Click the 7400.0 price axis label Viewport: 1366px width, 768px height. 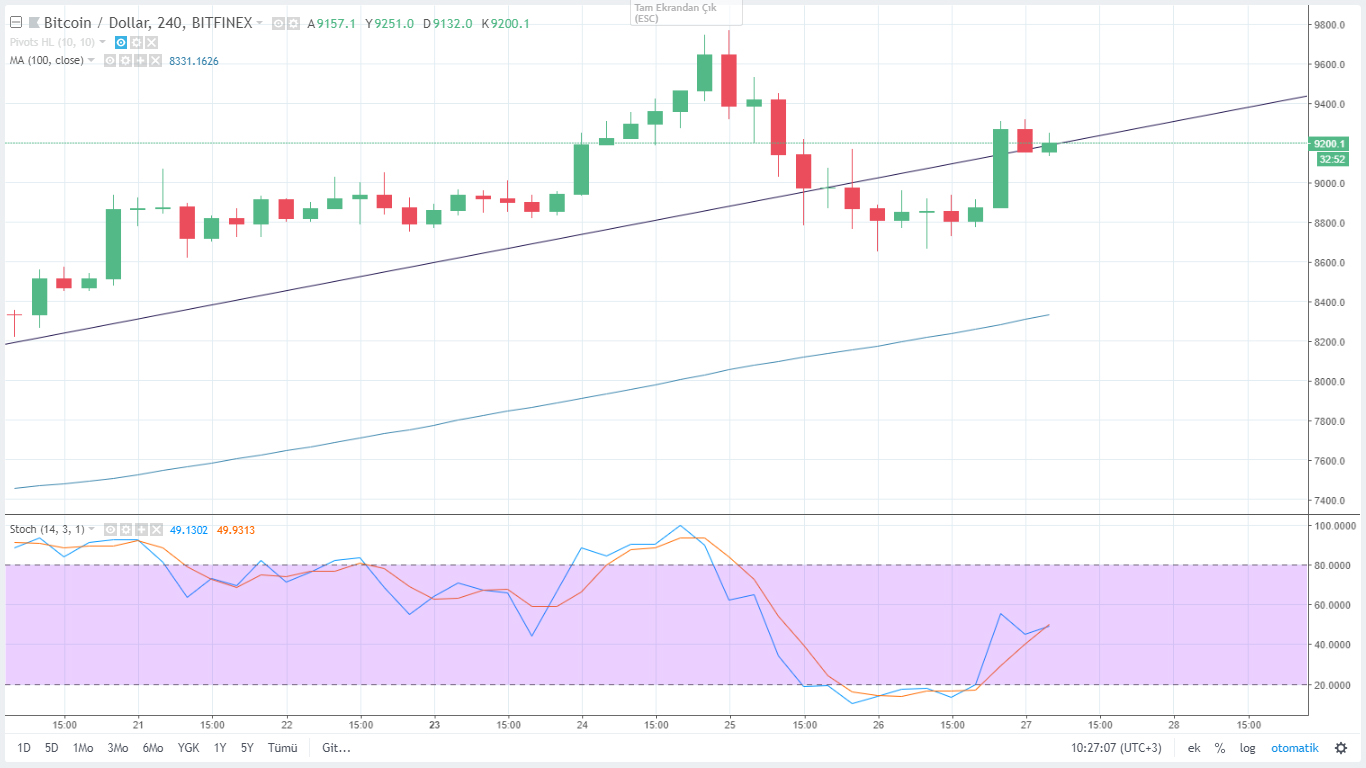[1329, 500]
